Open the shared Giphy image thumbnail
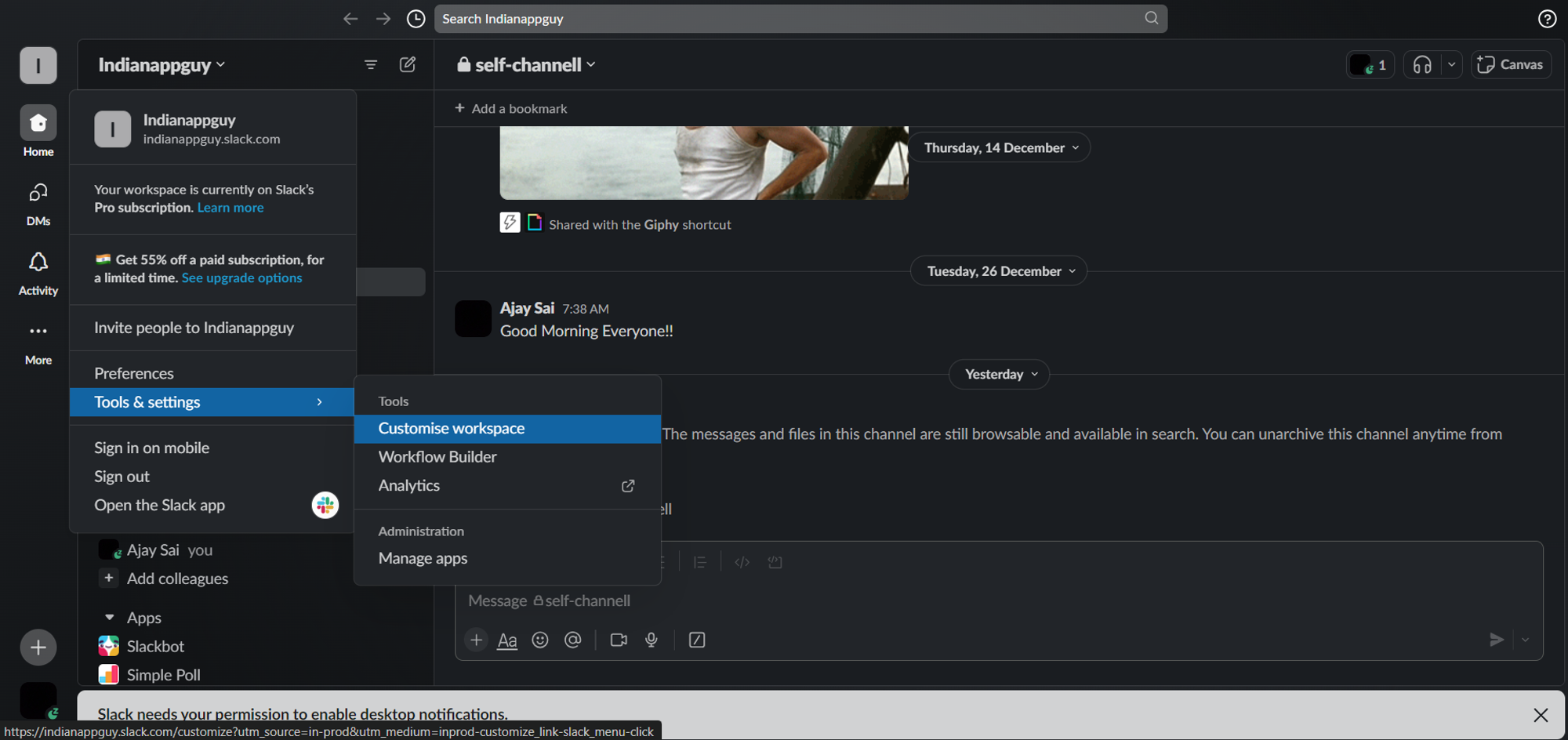Image resolution: width=1568 pixels, height=740 pixels. coord(704,162)
